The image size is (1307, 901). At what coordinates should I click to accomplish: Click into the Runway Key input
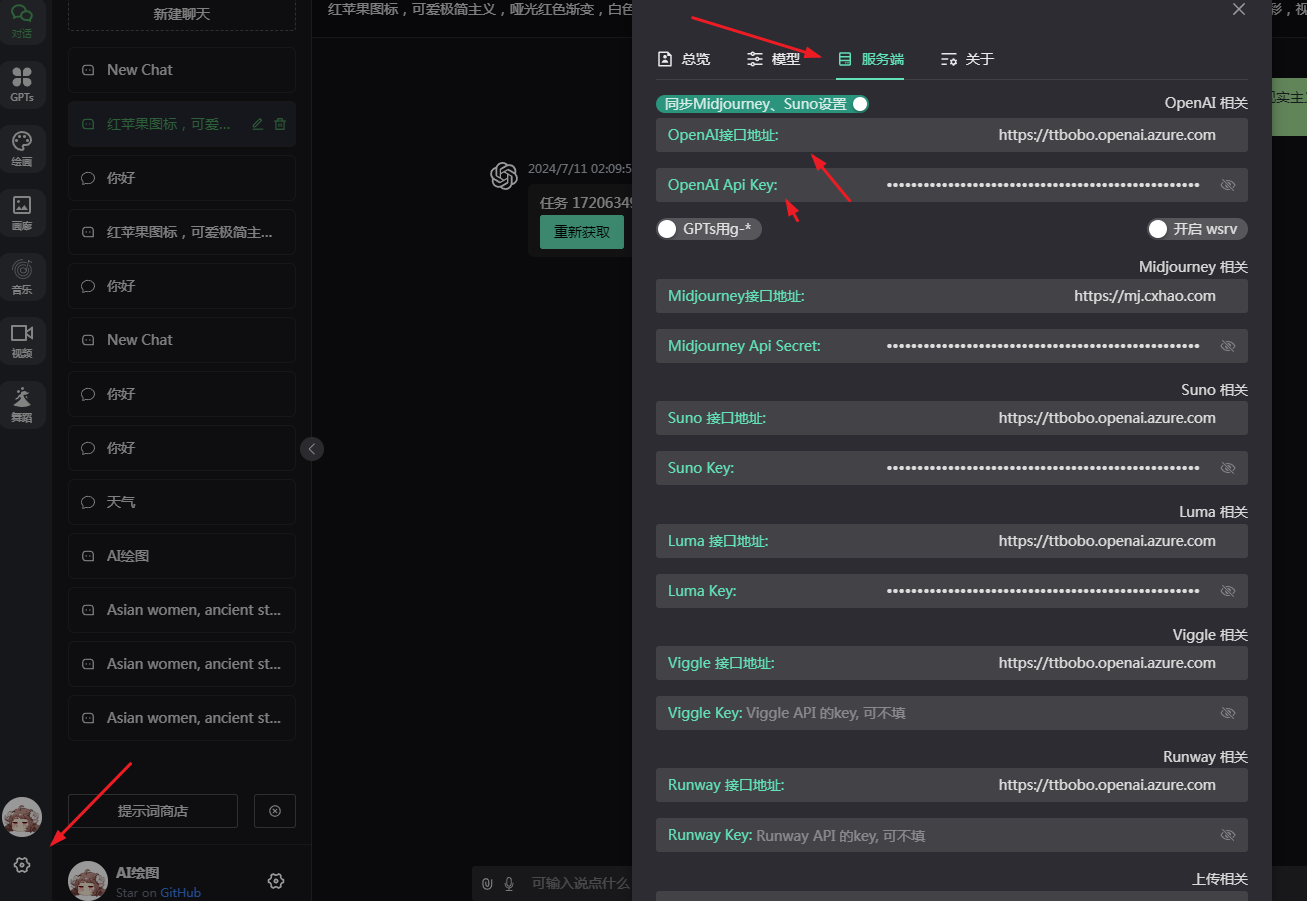[952, 835]
